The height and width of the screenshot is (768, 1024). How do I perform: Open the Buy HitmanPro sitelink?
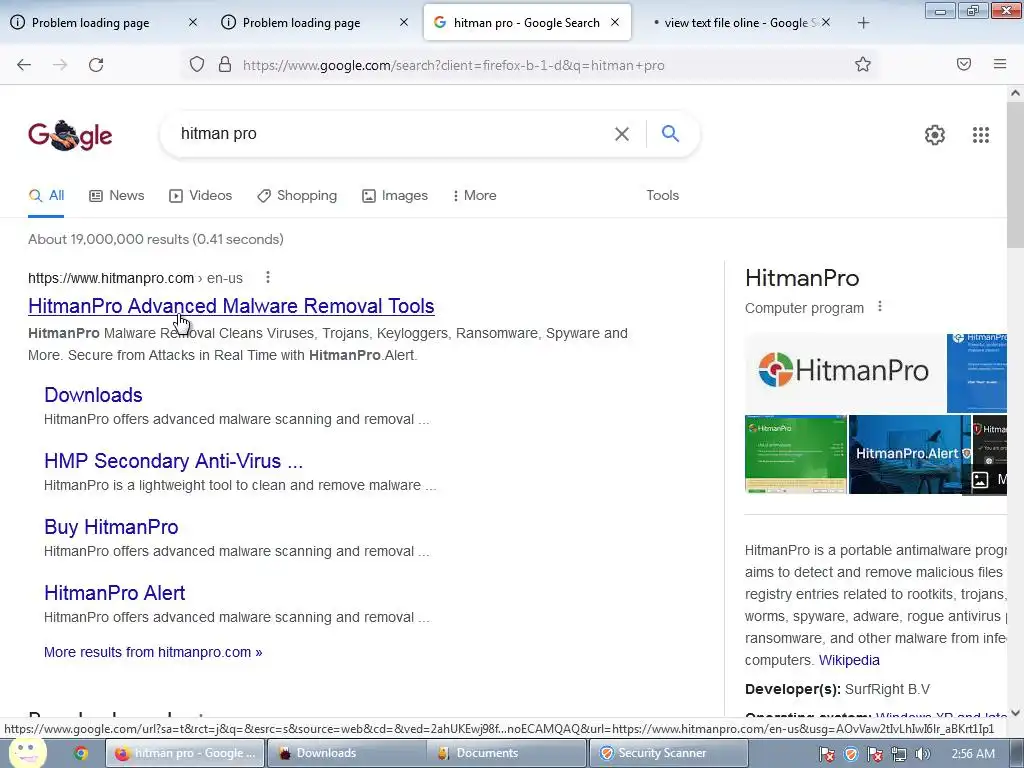pyautogui.click(x=111, y=526)
